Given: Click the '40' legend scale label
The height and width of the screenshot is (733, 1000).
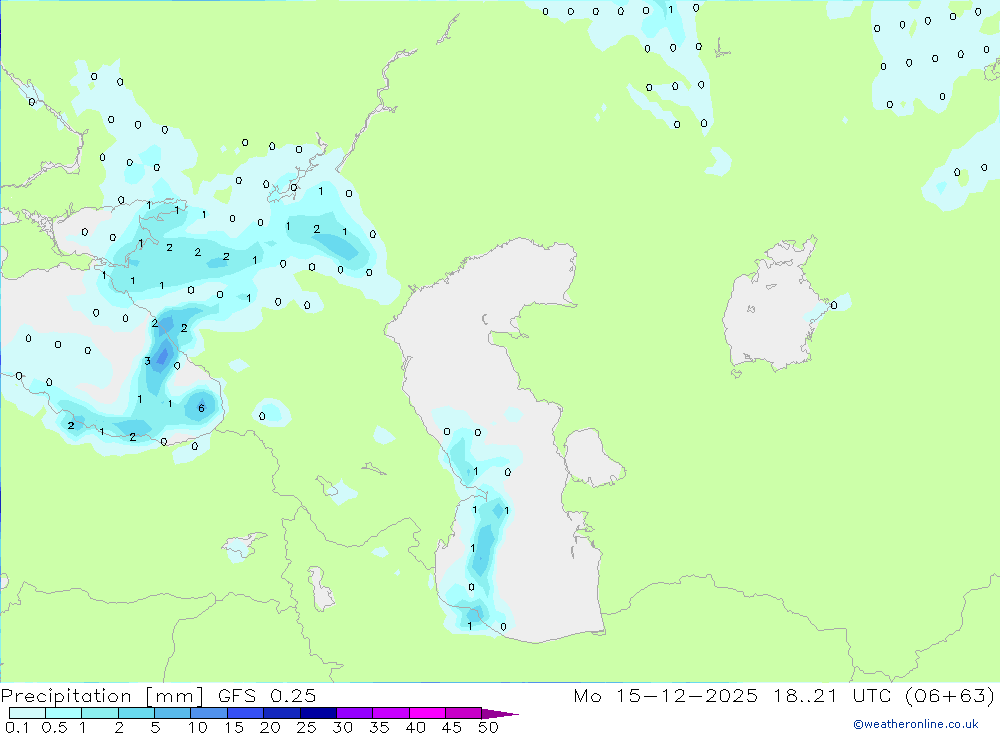Looking at the screenshot, I should [415, 727].
